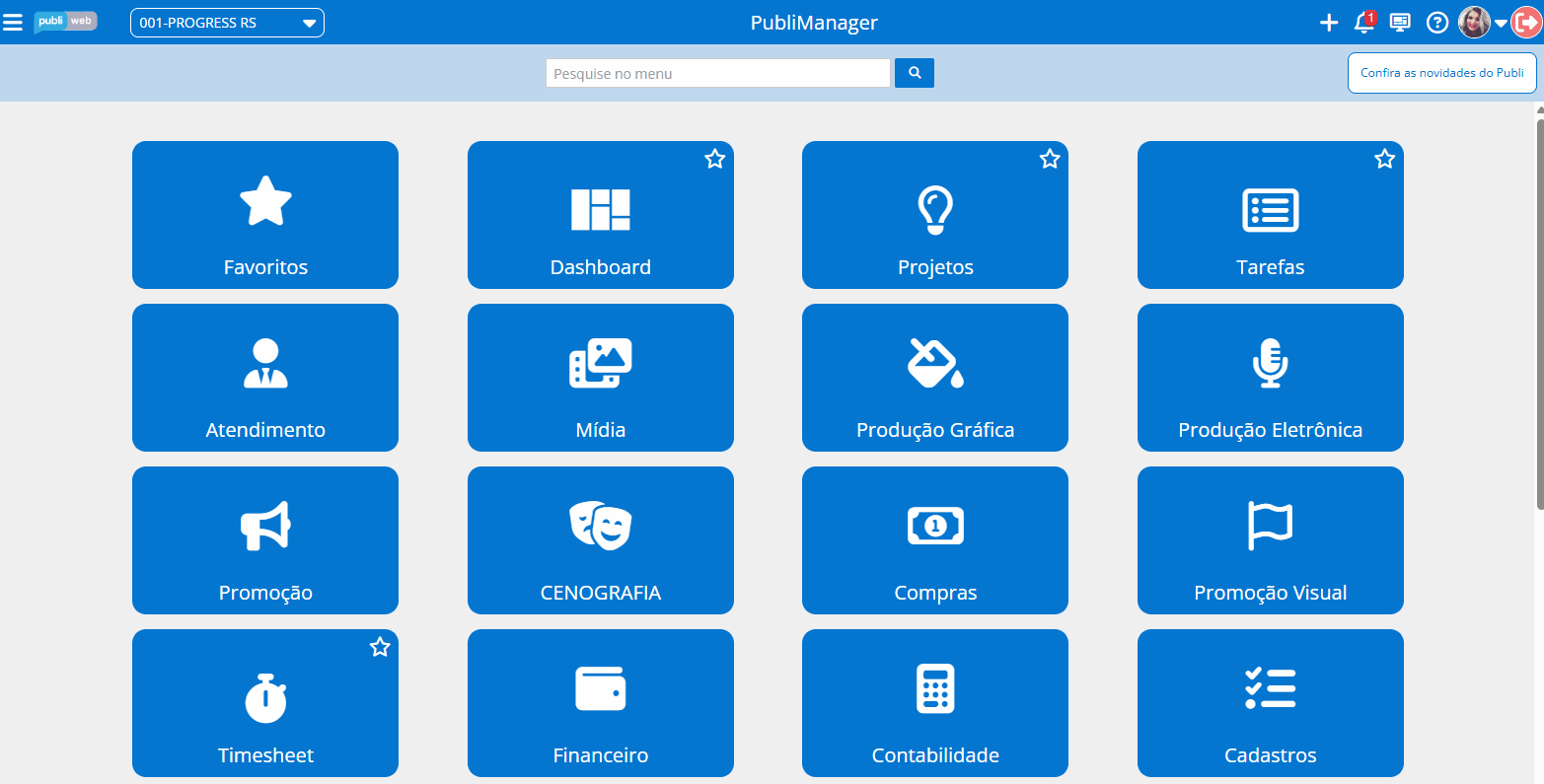Open the Promoção megaphone tile
The image size is (1544, 784).
(x=265, y=540)
